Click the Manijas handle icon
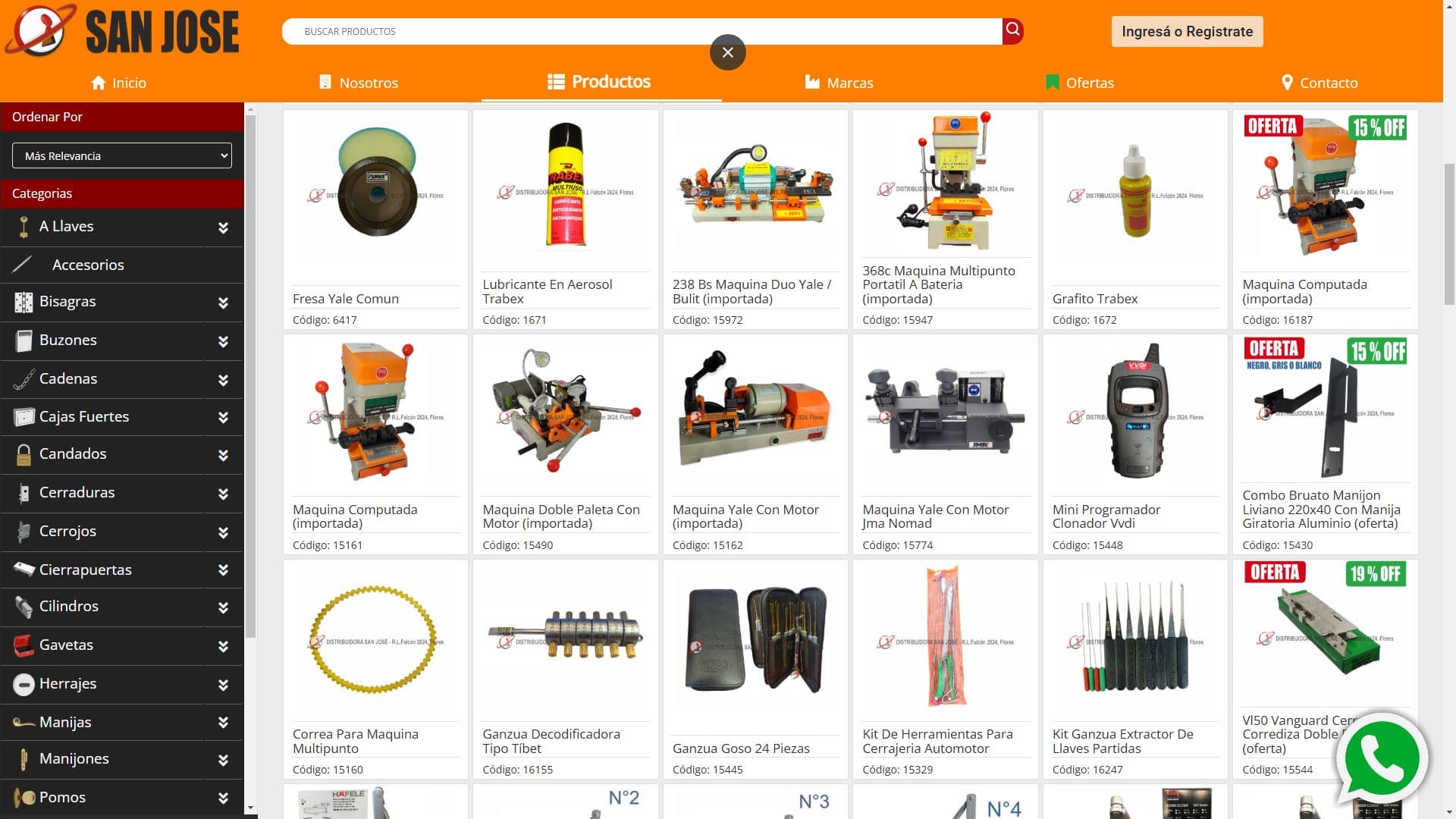 coord(24,723)
